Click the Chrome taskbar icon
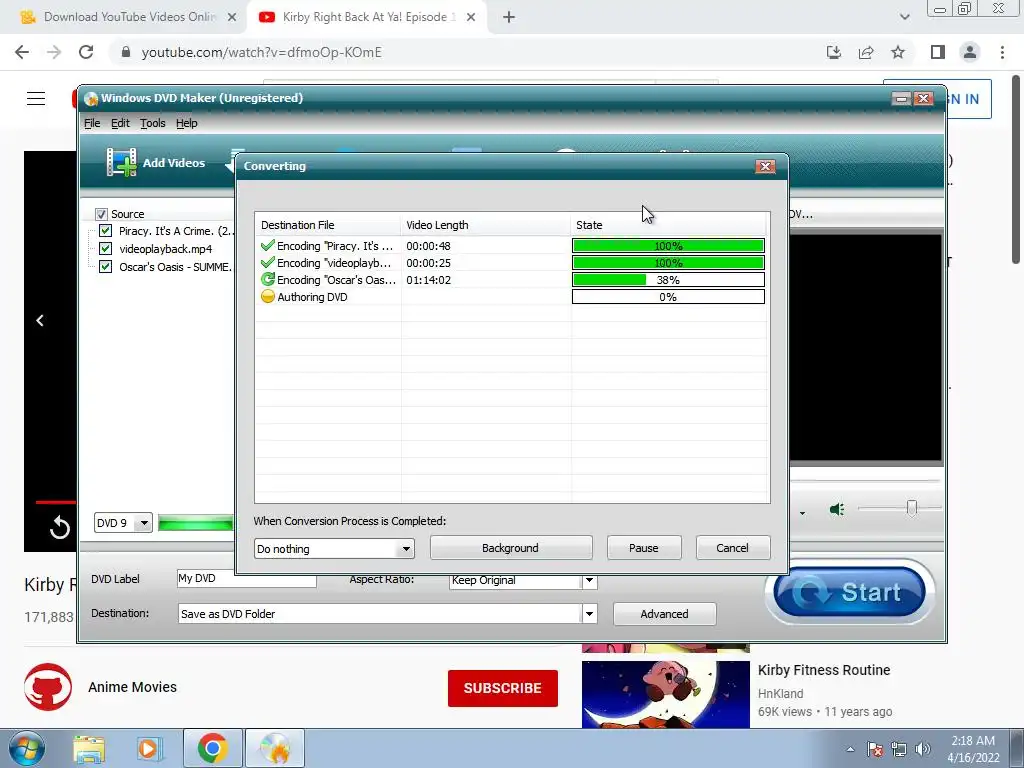Viewport: 1024px width, 768px height. (212, 748)
